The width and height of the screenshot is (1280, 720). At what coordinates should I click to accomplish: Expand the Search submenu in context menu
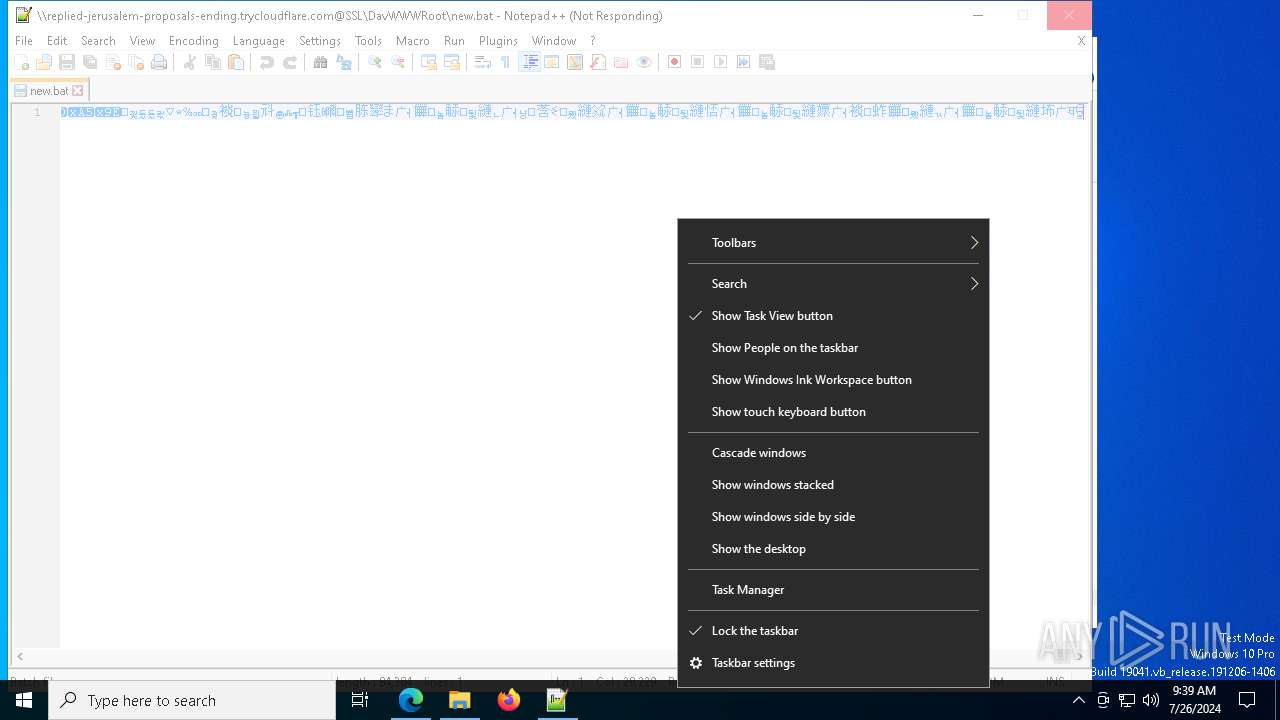pyautogui.click(x=833, y=284)
